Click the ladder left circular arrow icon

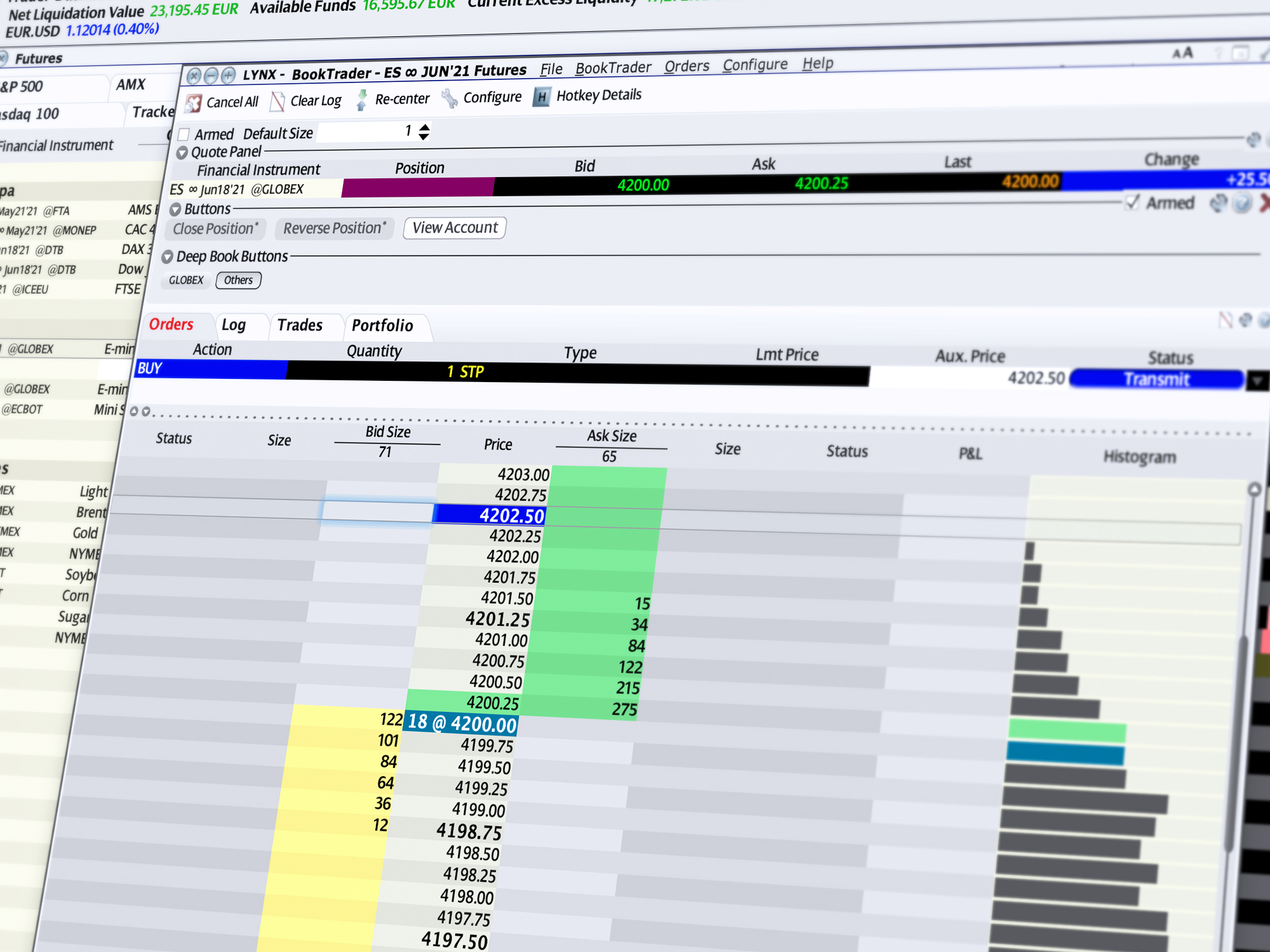point(134,411)
